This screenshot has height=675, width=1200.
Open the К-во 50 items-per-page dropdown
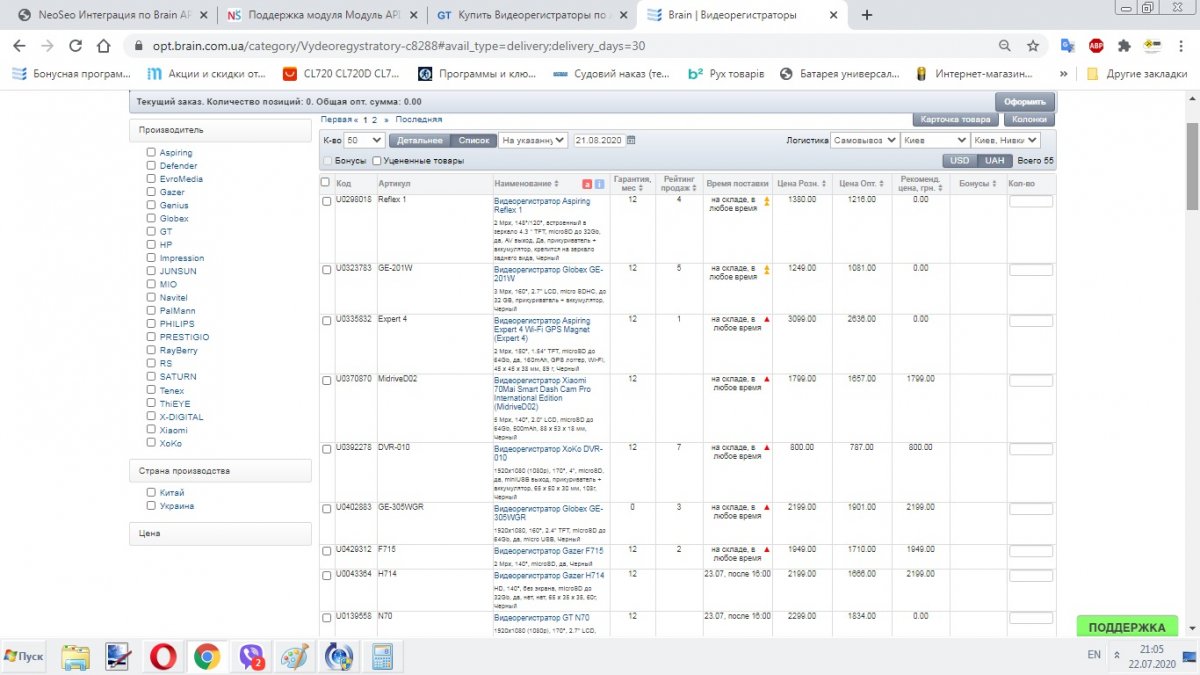(364, 140)
